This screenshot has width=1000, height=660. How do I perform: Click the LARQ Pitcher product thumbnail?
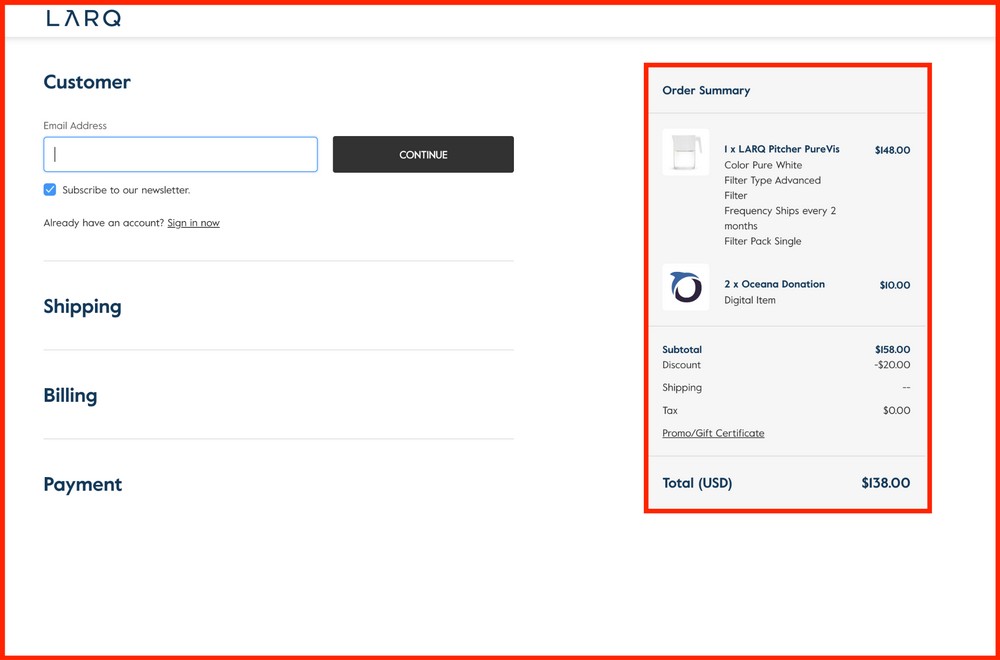click(x=685, y=153)
